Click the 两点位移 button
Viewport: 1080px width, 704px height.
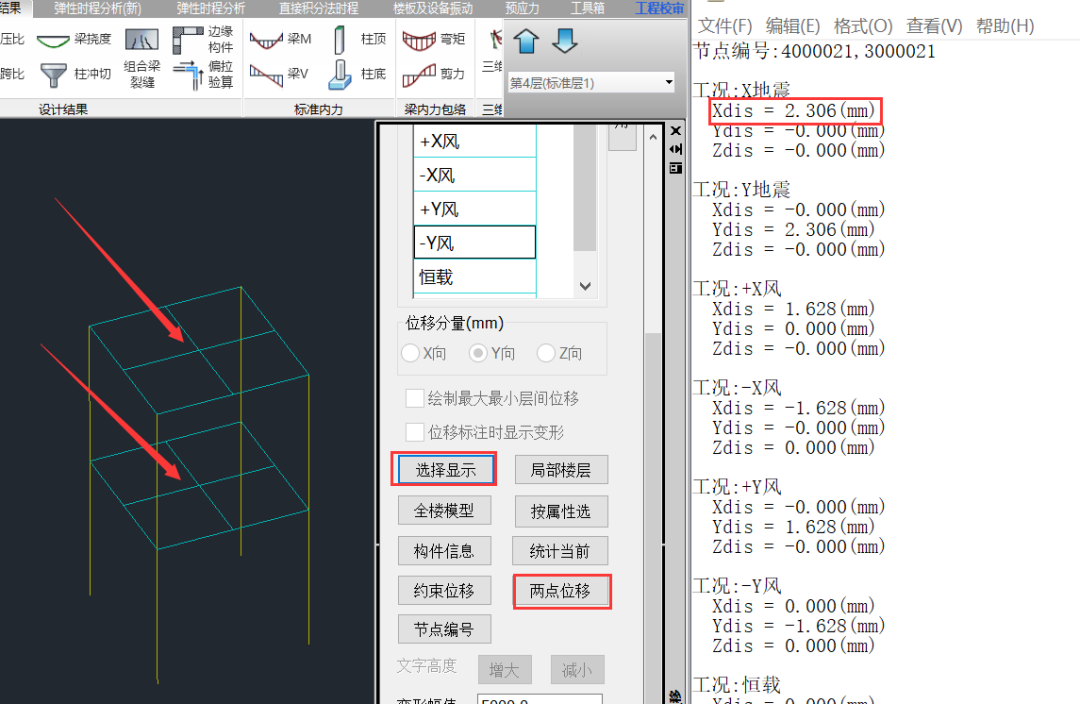[x=561, y=590]
